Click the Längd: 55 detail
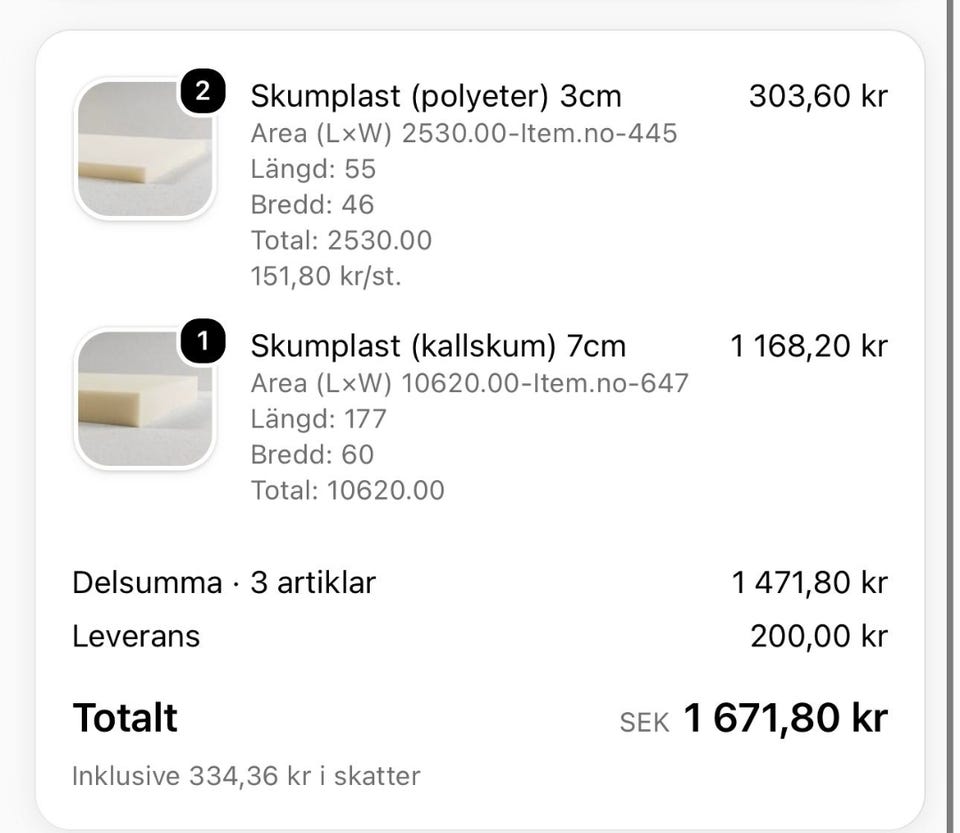 pyautogui.click(x=313, y=170)
